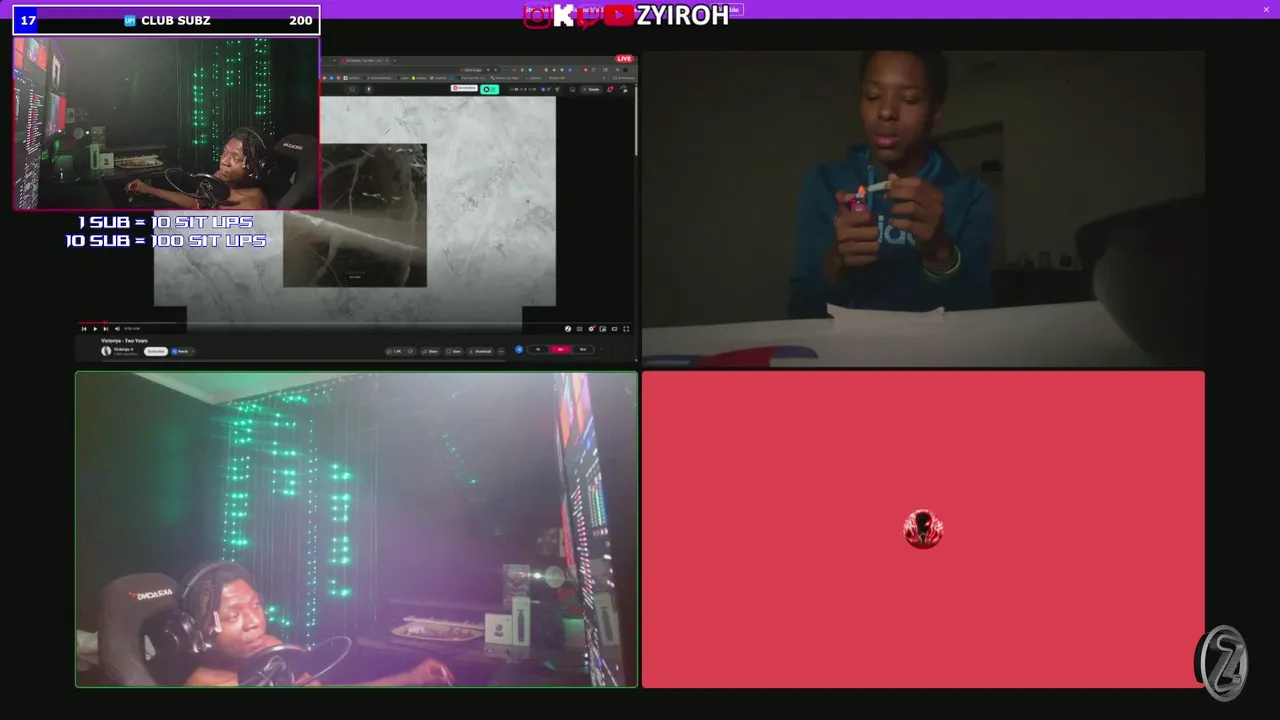Play the YouTube video
Image resolution: width=1280 pixels, height=720 pixels.
[x=95, y=329]
